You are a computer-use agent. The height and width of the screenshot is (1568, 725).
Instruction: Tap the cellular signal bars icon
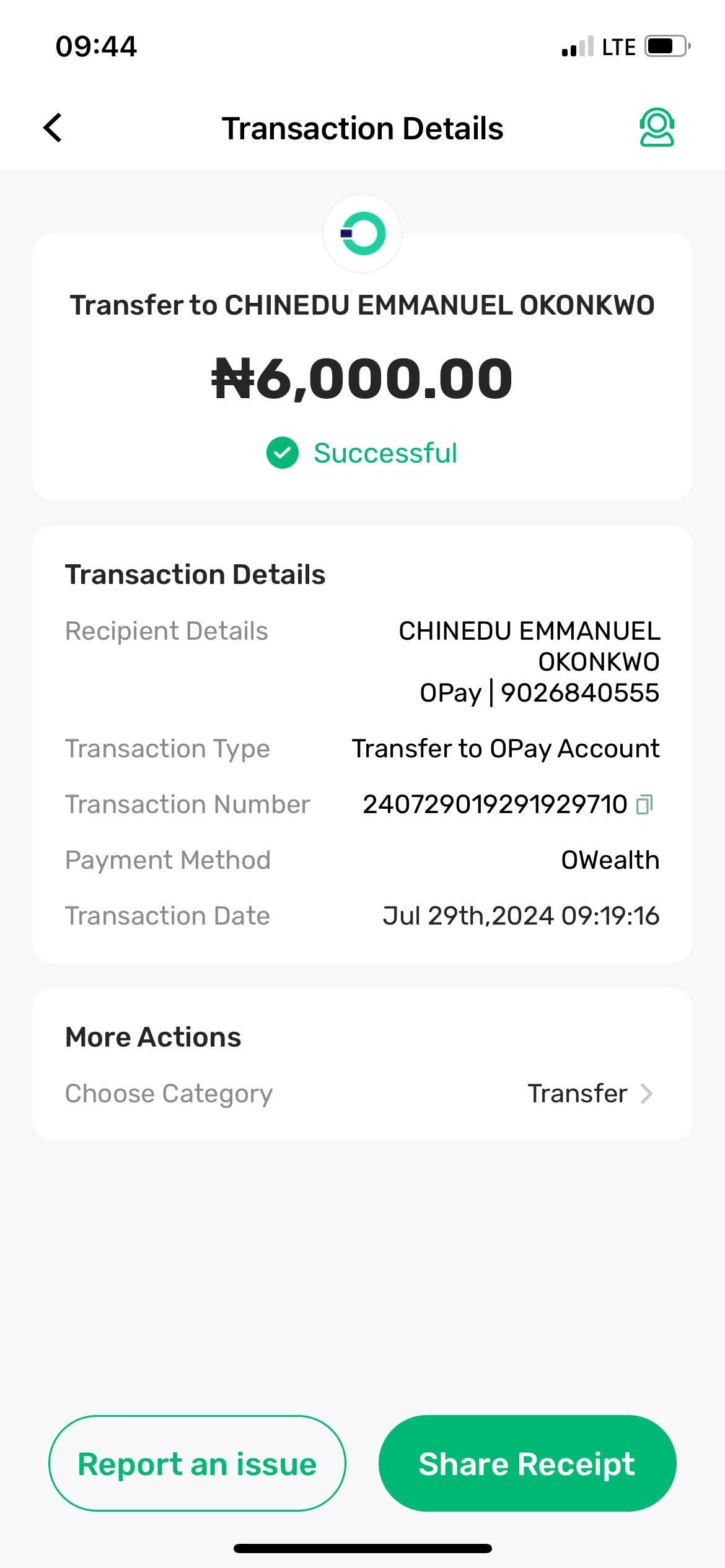(578, 47)
